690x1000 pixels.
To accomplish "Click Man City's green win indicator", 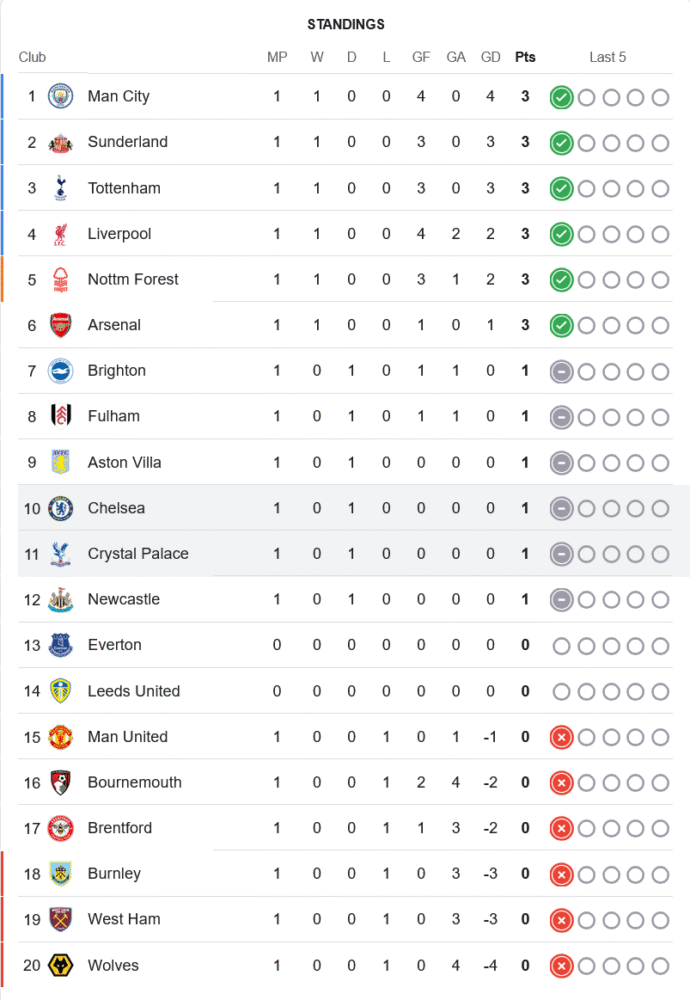I will coord(562,97).
